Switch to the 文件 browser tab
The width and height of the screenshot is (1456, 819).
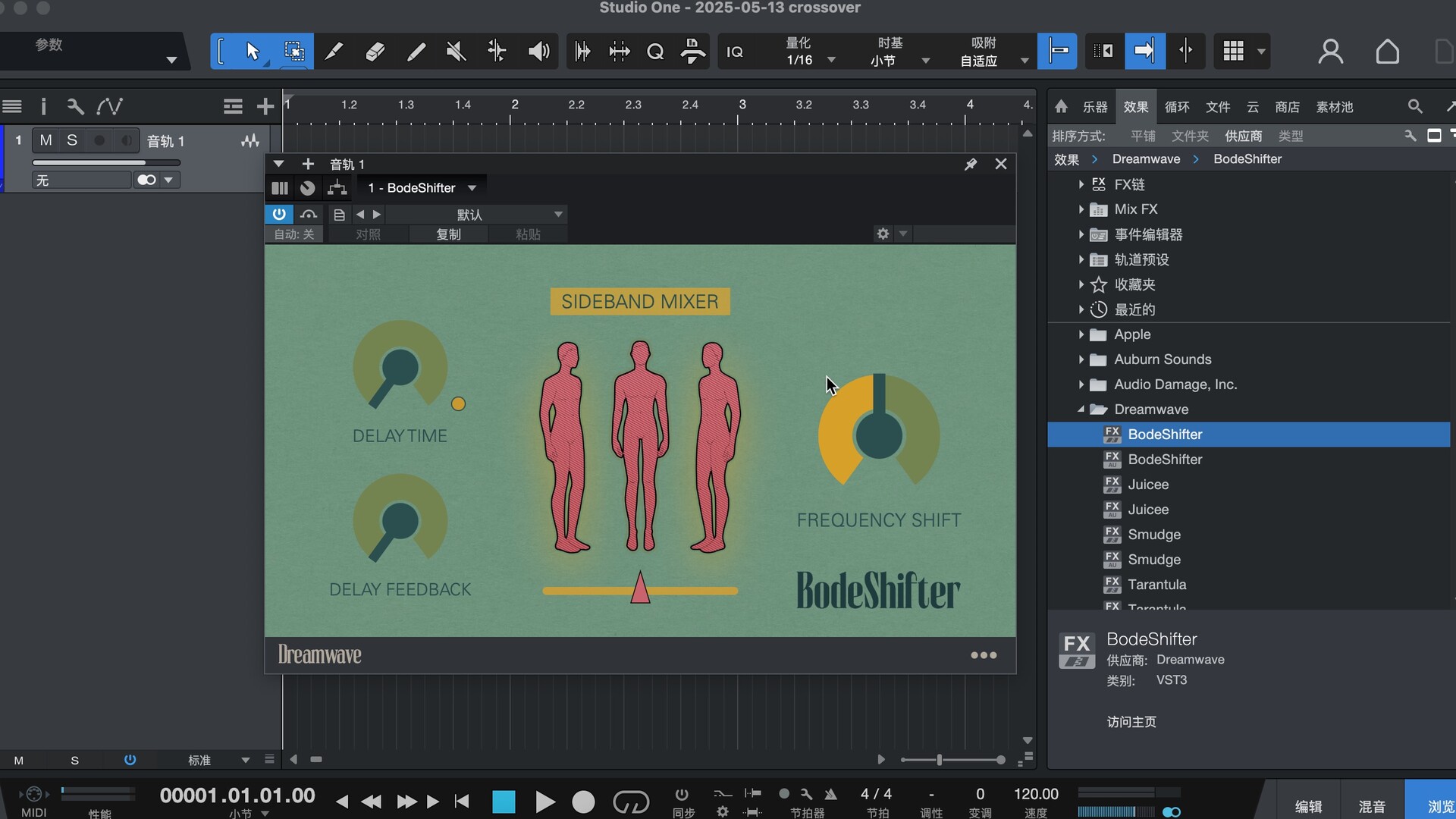(1218, 107)
